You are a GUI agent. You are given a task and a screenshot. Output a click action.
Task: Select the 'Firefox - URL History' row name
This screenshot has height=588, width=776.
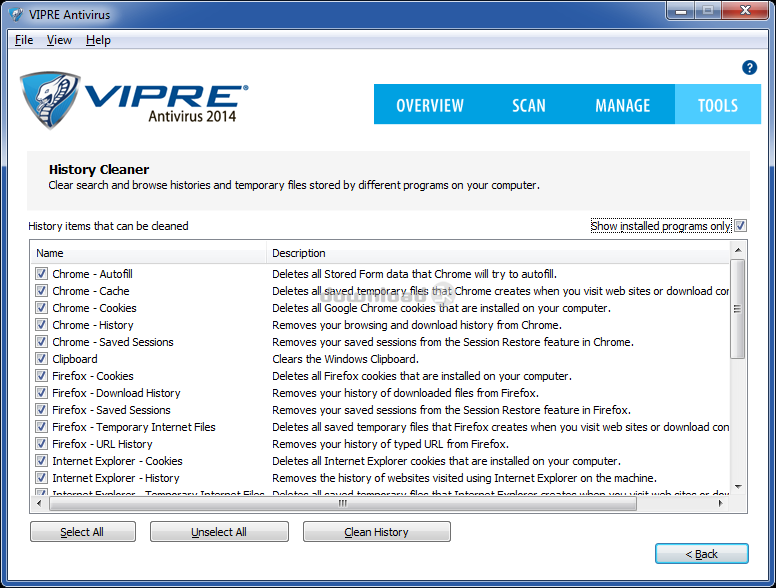[x=102, y=443]
